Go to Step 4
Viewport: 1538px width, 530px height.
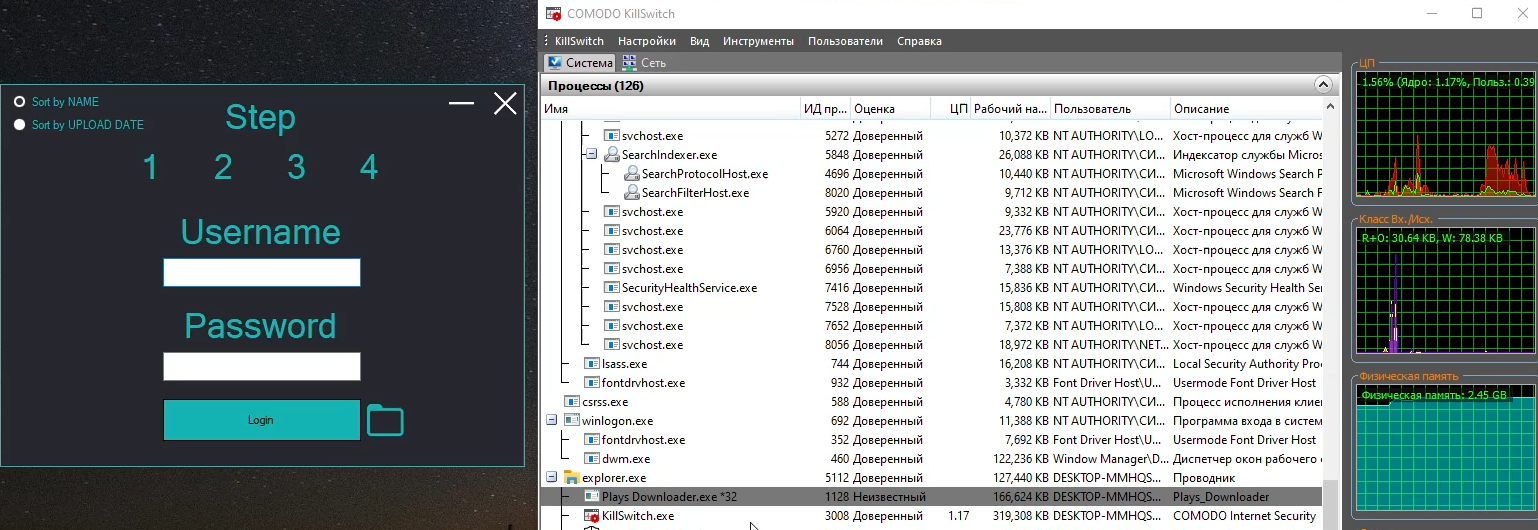pos(369,167)
